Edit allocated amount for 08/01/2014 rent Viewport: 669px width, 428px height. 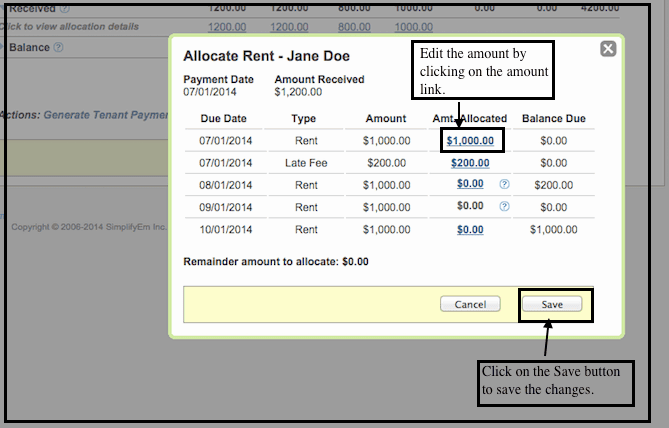tap(470, 184)
